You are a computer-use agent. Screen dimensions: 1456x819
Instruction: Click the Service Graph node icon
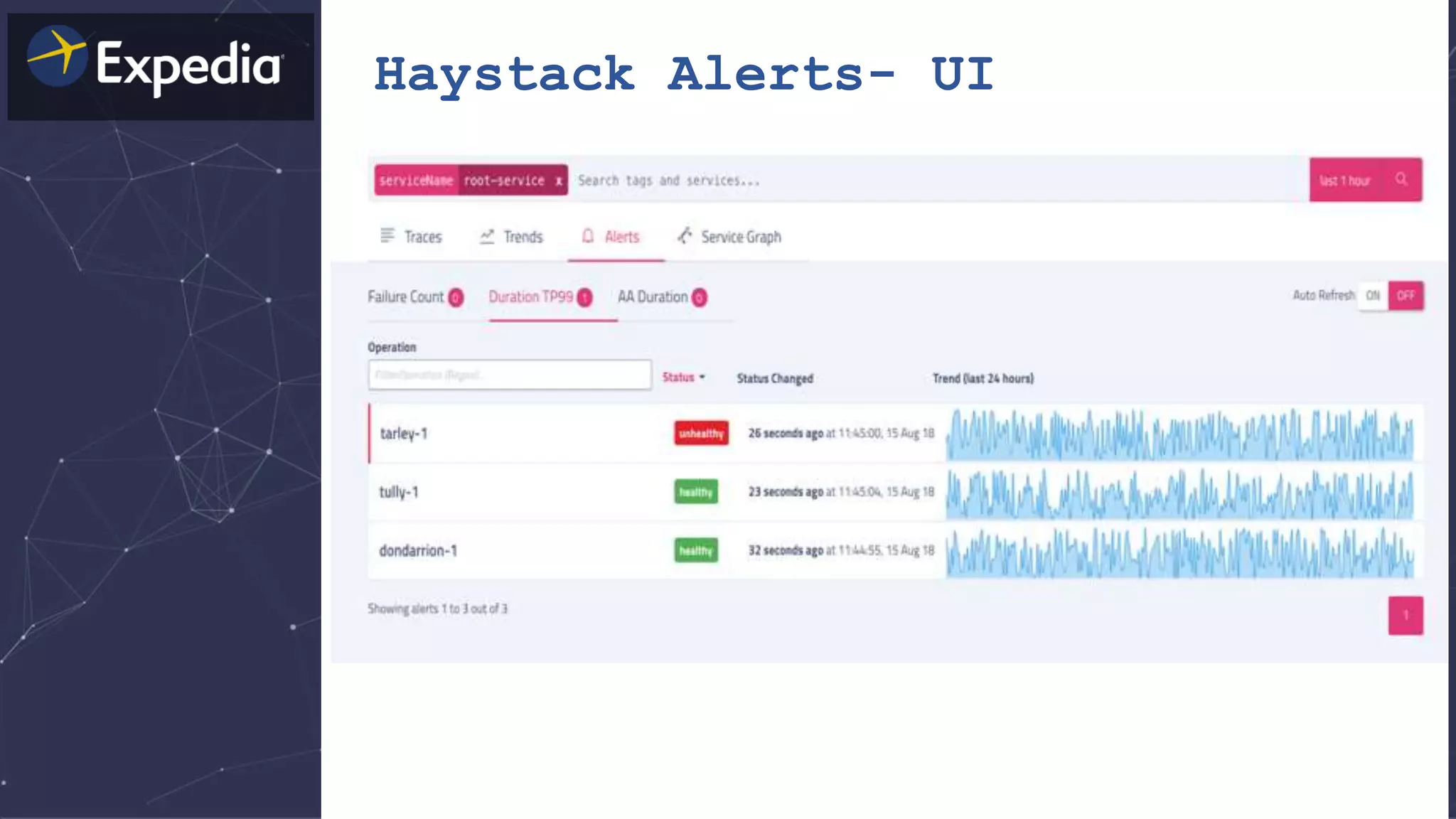point(685,235)
